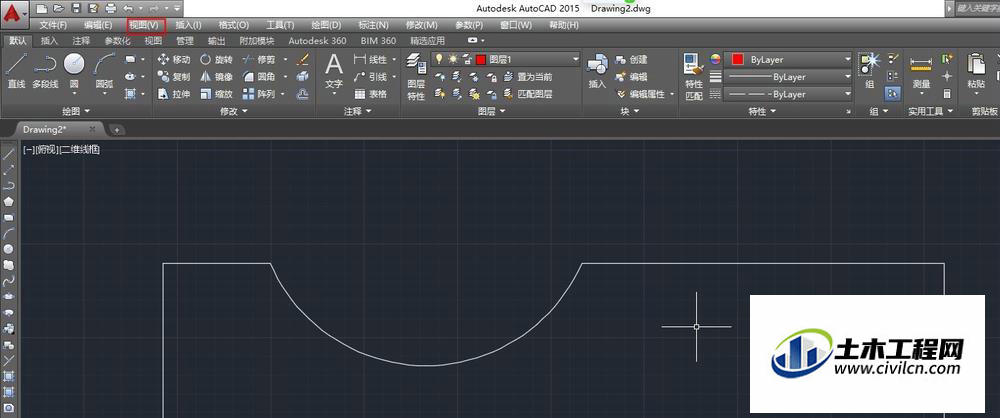
Task: Click the 创建 block button
Action: pyautogui.click(x=631, y=59)
